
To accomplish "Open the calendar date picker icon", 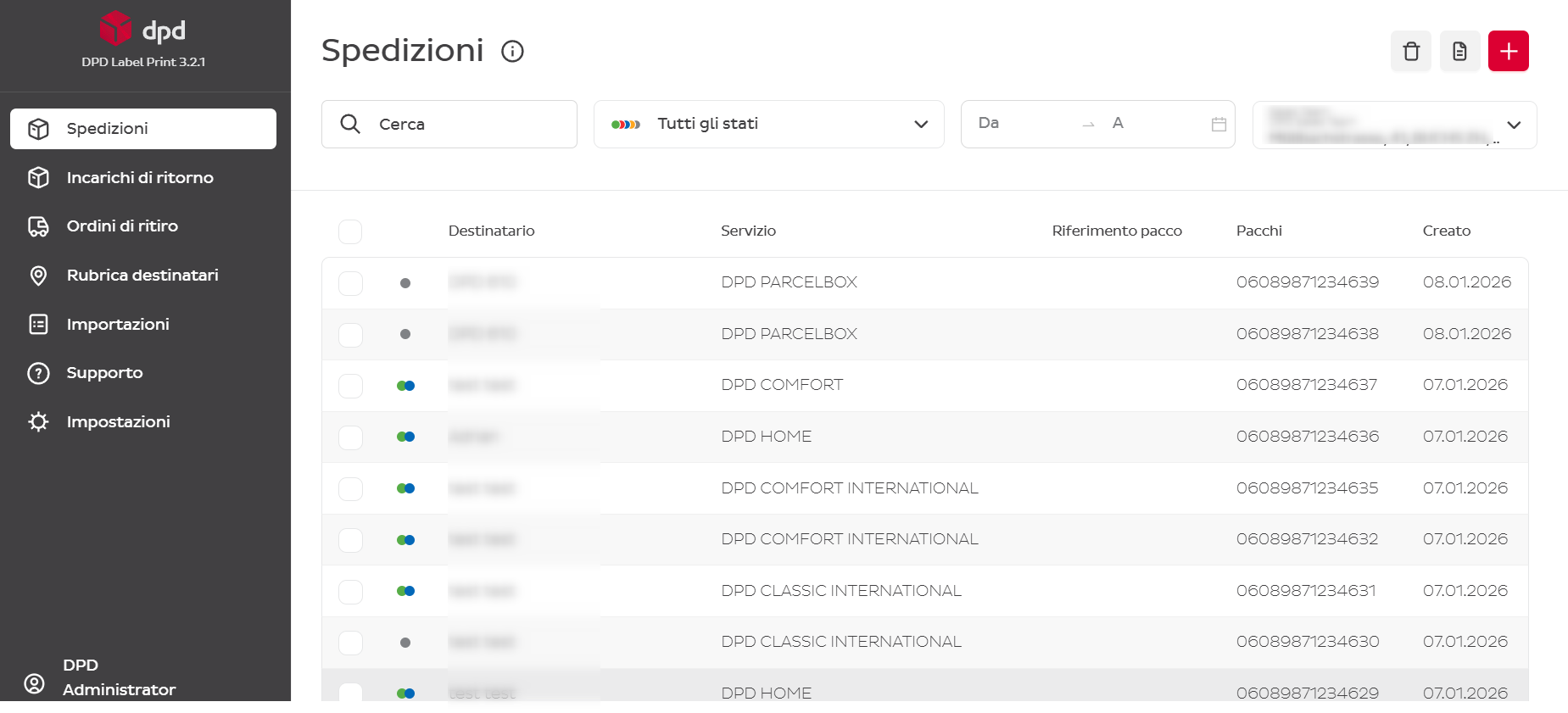I will 1219,125.
